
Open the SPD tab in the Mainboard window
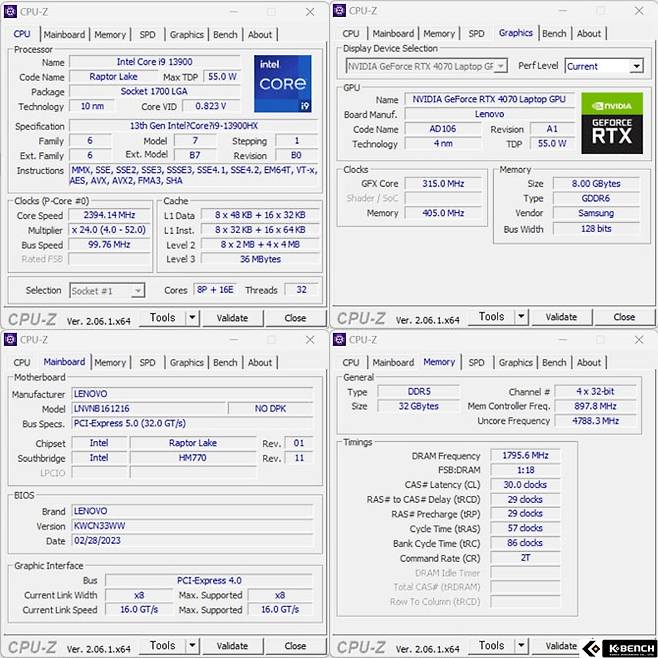tap(147, 363)
